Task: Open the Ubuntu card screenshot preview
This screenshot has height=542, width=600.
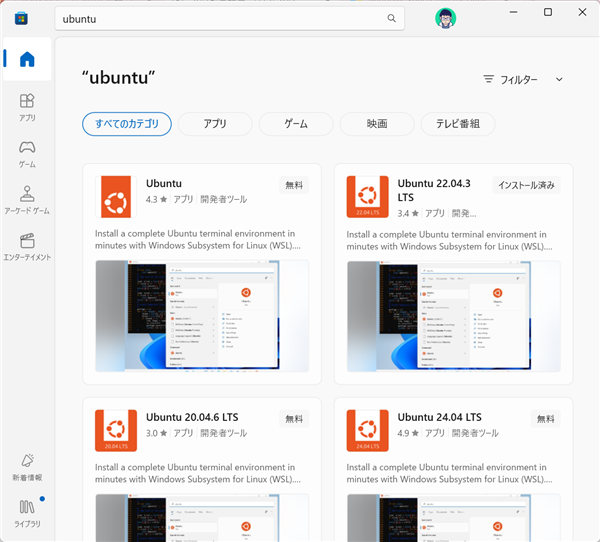Action: pos(202,316)
